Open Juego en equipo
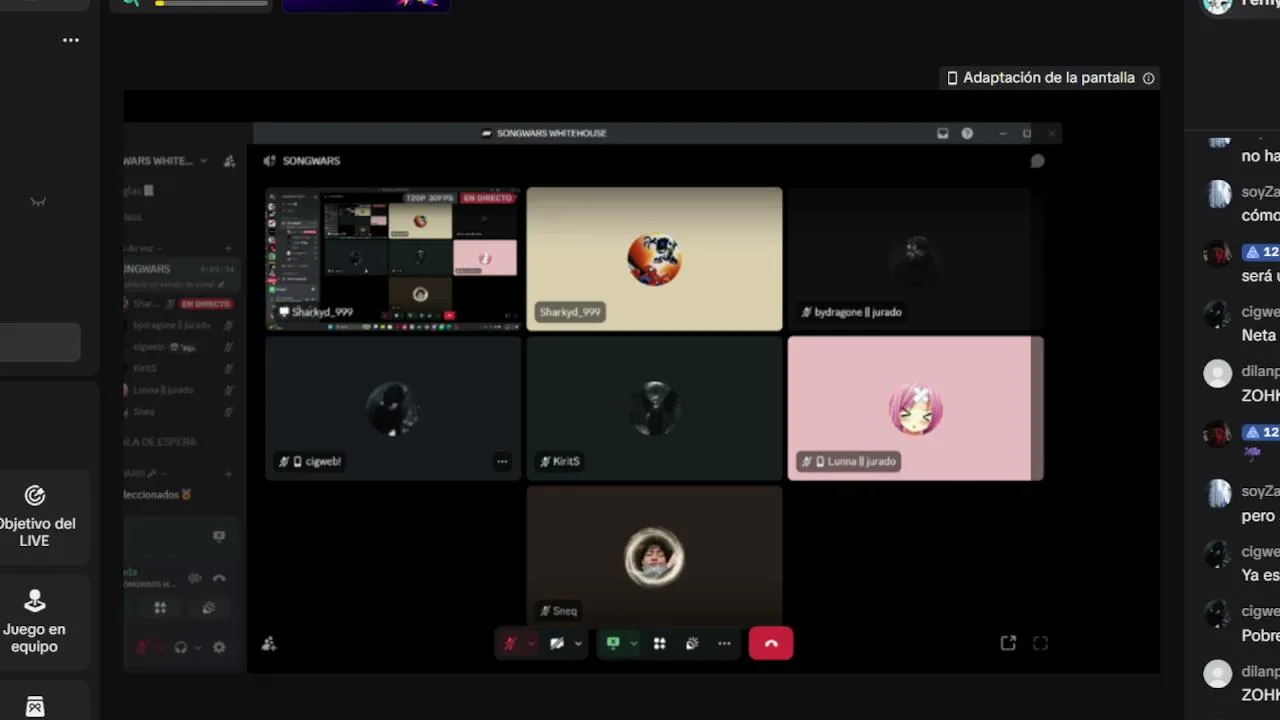Image resolution: width=1280 pixels, height=720 pixels. coord(34,621)
